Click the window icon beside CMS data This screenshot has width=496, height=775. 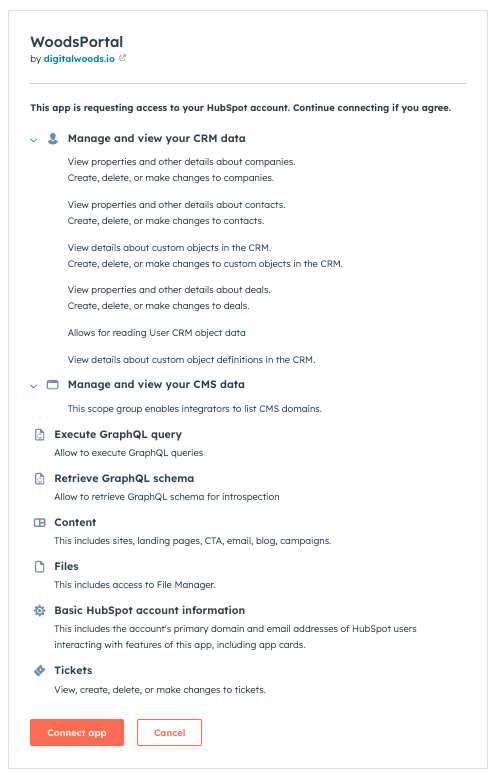coord(52,385)
